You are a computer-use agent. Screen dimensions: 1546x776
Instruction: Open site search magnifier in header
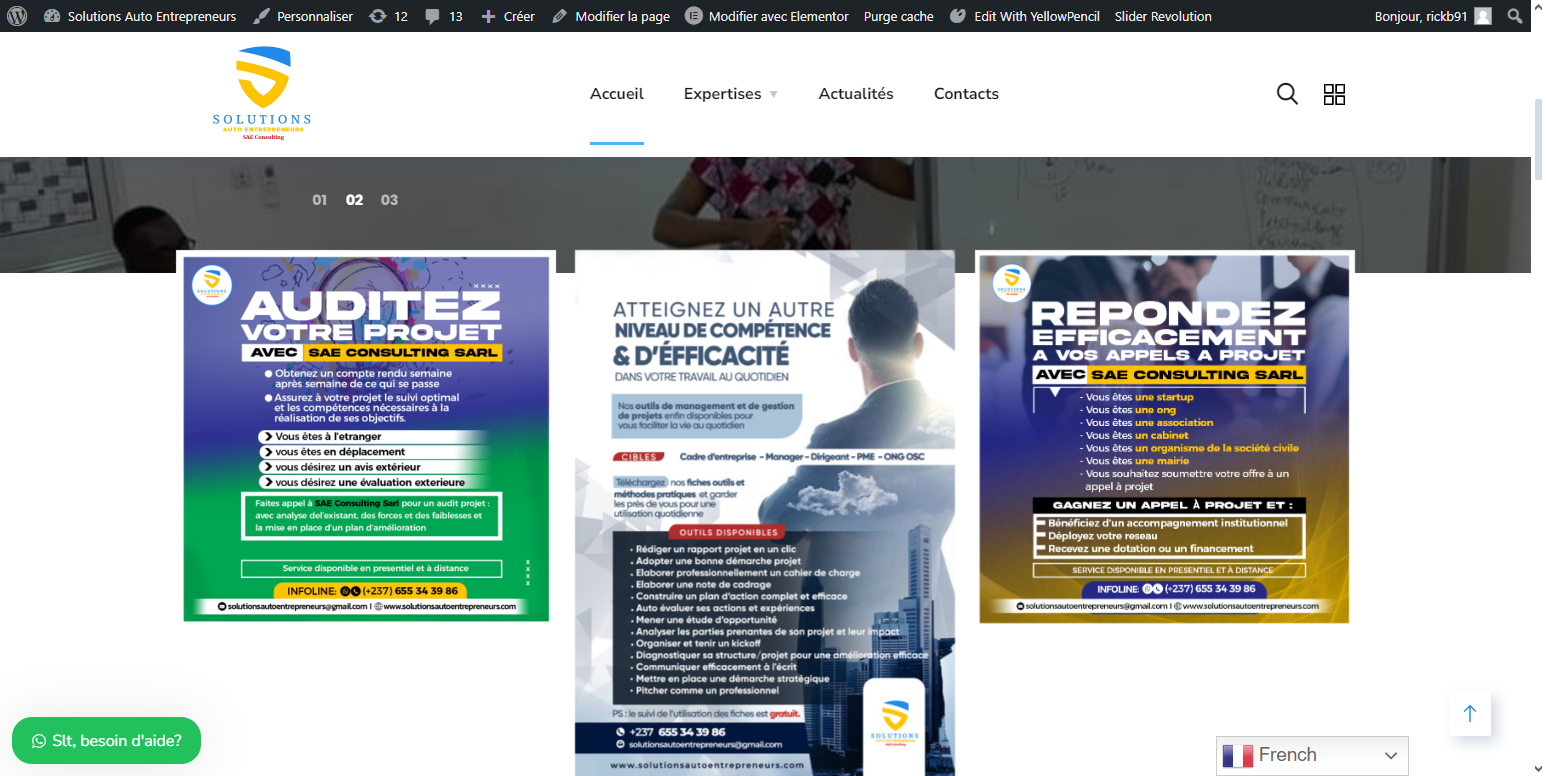point(1287,94)
